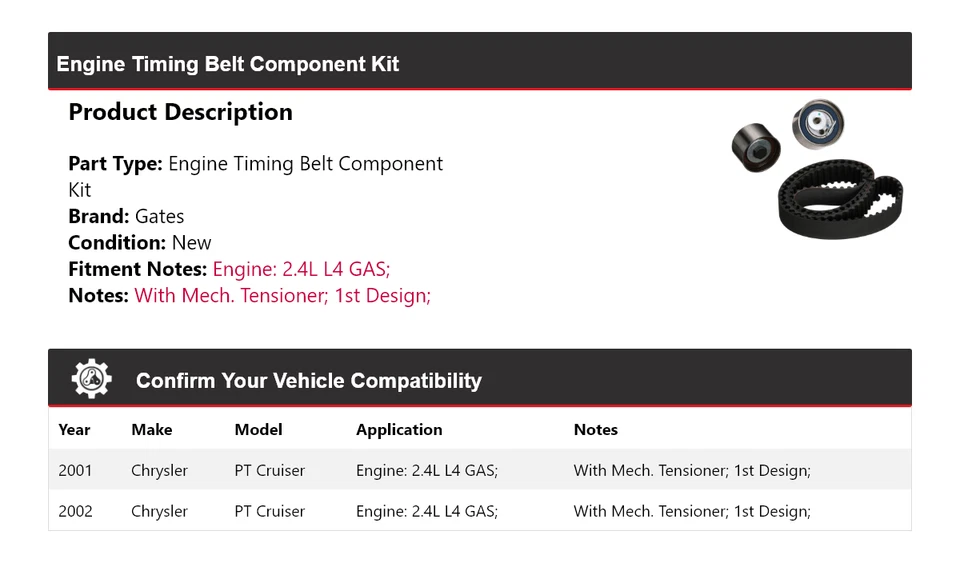Click the Part Type label
Viewport: 960px width, 563px height.
115,164
